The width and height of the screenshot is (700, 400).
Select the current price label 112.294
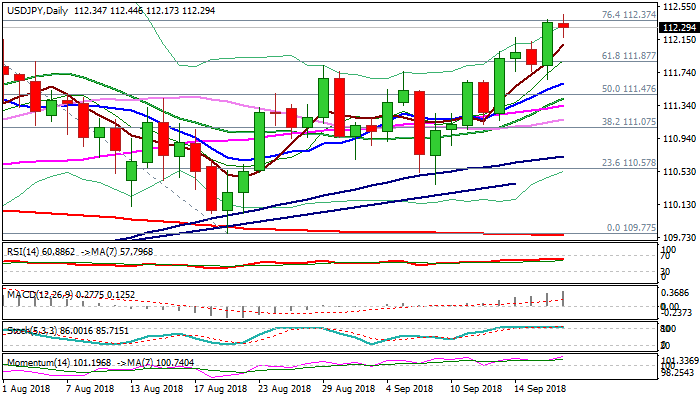tap(678, 27)
